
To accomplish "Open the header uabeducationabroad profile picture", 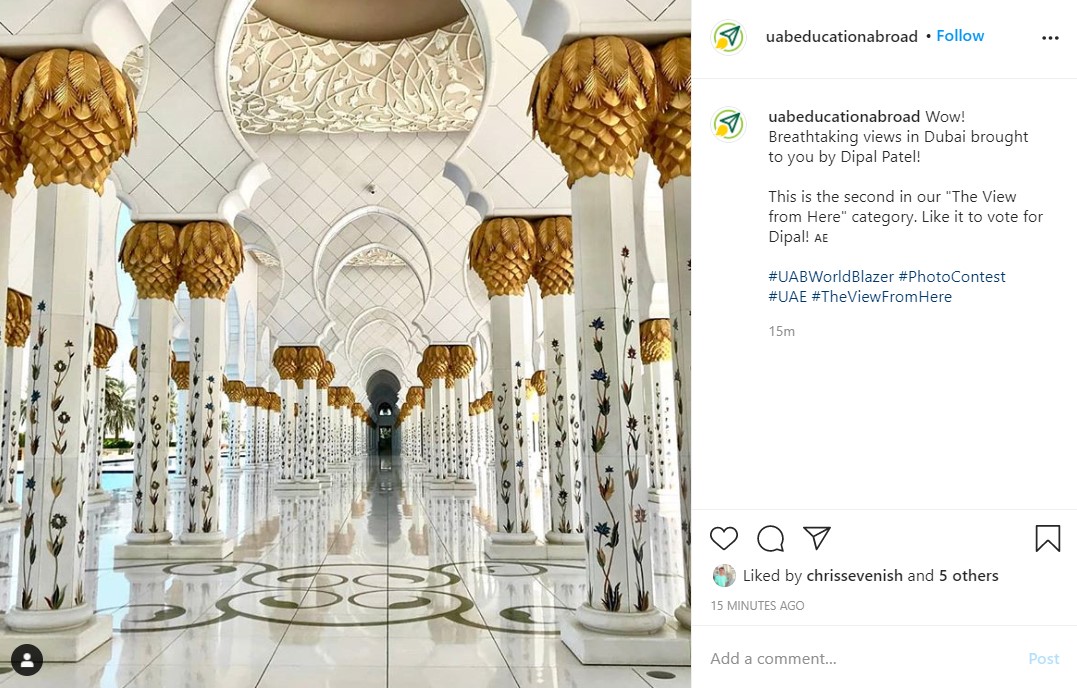I will 729,38.
